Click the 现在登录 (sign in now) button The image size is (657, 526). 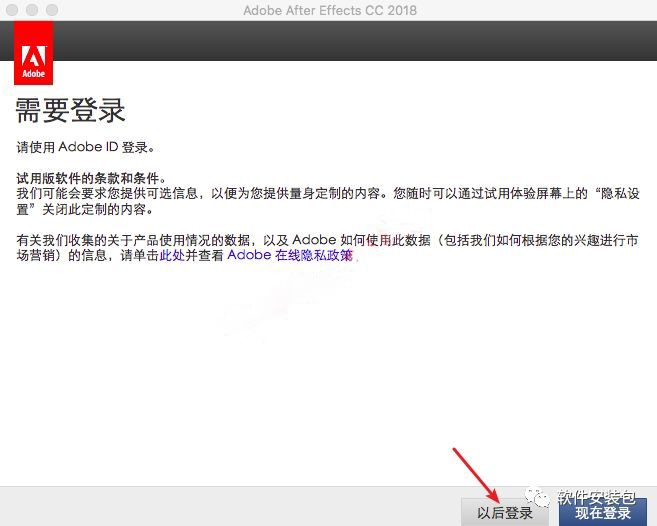[x=603, y=512]
